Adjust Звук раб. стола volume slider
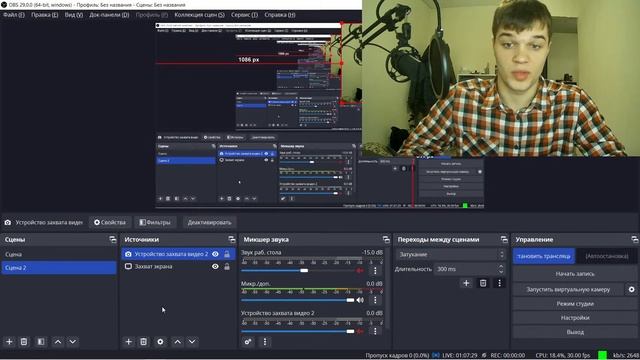 (304, 270)
